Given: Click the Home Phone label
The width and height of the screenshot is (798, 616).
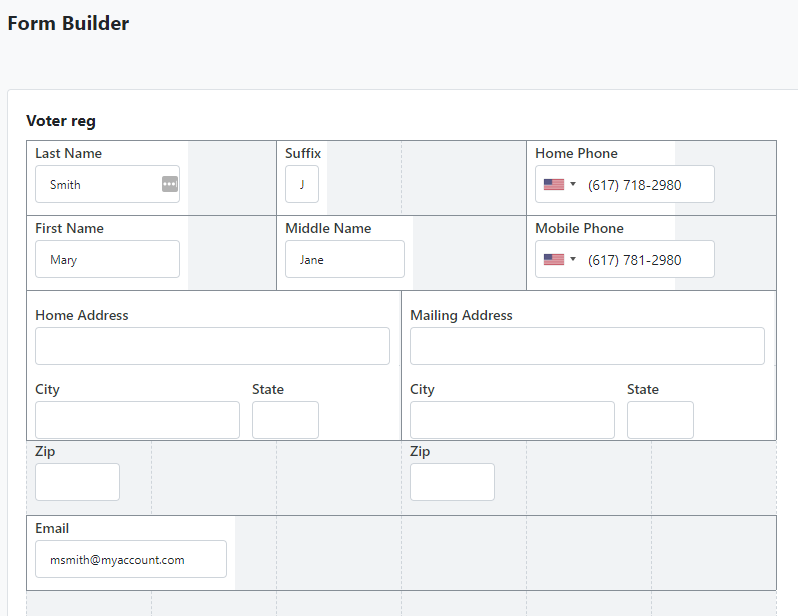Looking at the screenshot, I should point(576,153).
